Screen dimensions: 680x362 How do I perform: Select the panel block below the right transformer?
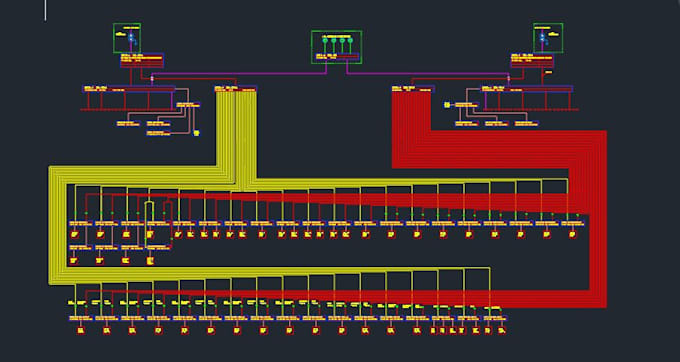tap(532, 60)
